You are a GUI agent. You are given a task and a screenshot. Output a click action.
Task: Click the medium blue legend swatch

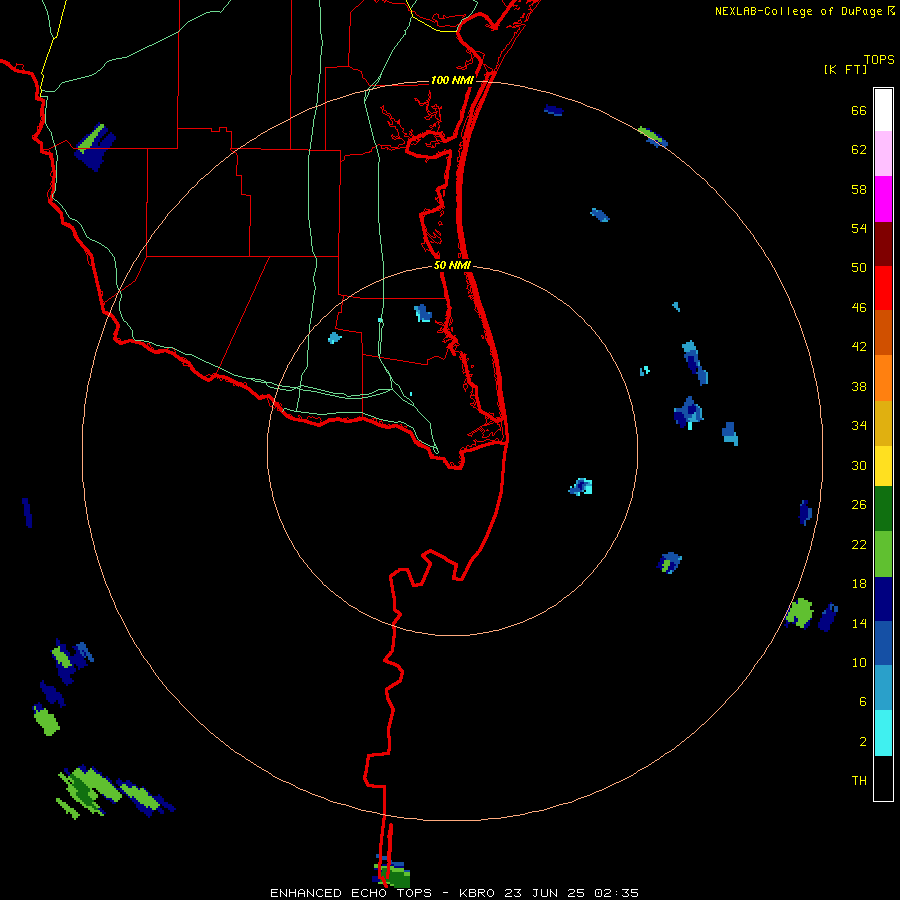point(883,643)
